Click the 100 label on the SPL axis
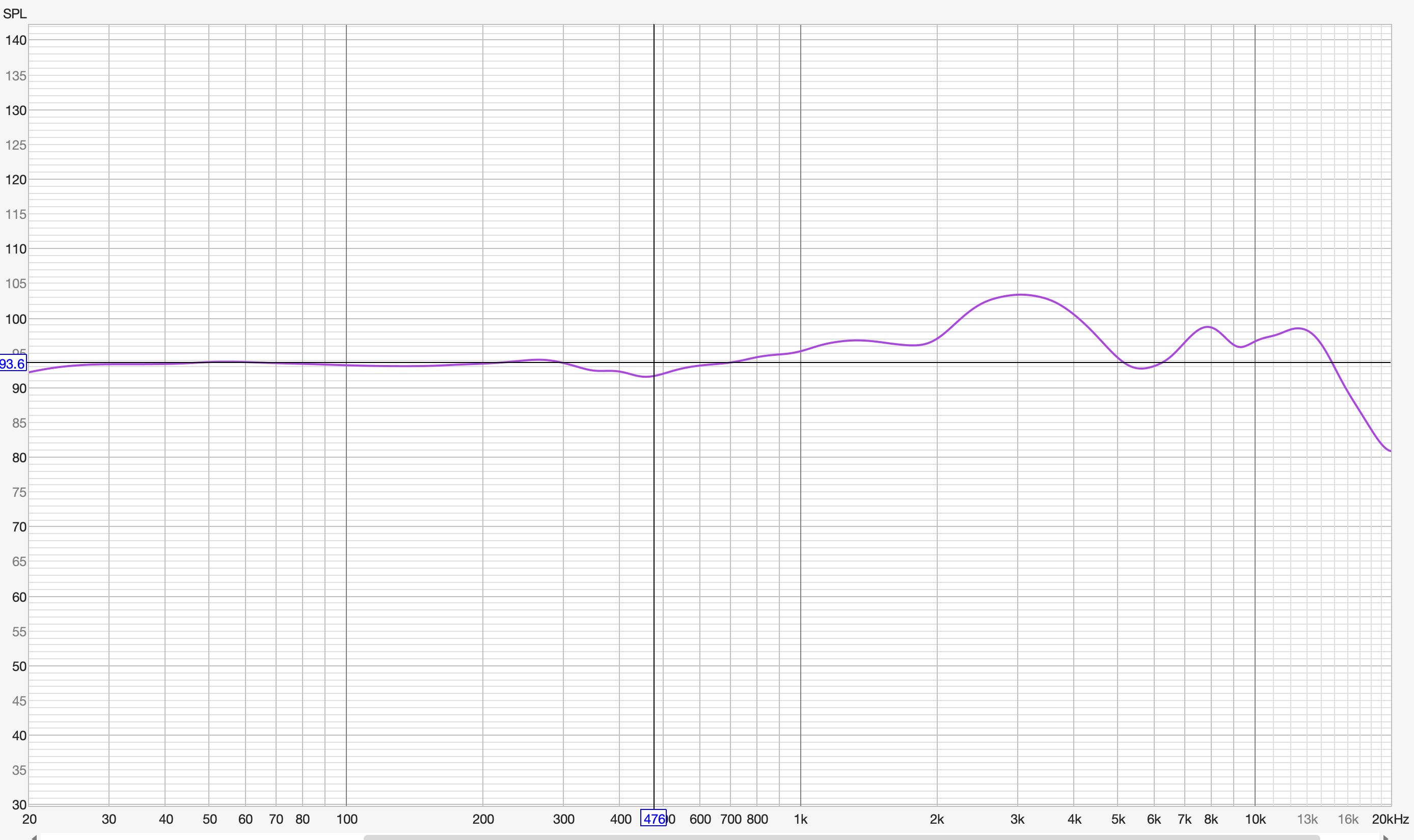Viewport: 1414px width, 840px height. pos(16,319)
